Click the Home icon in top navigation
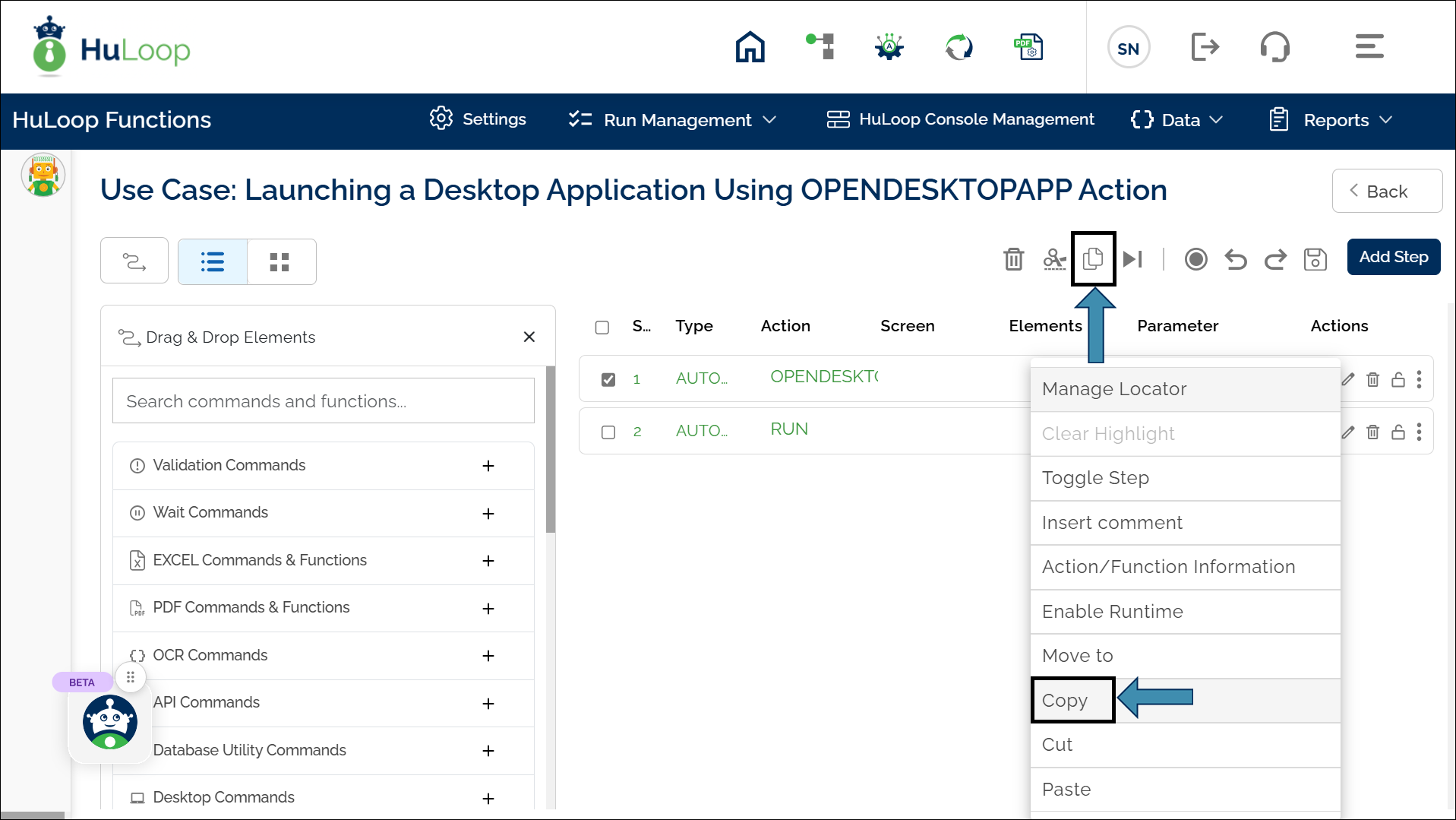Image resolution: width=1456 pixels, height=820 pixels. click(x=750, y=47)
